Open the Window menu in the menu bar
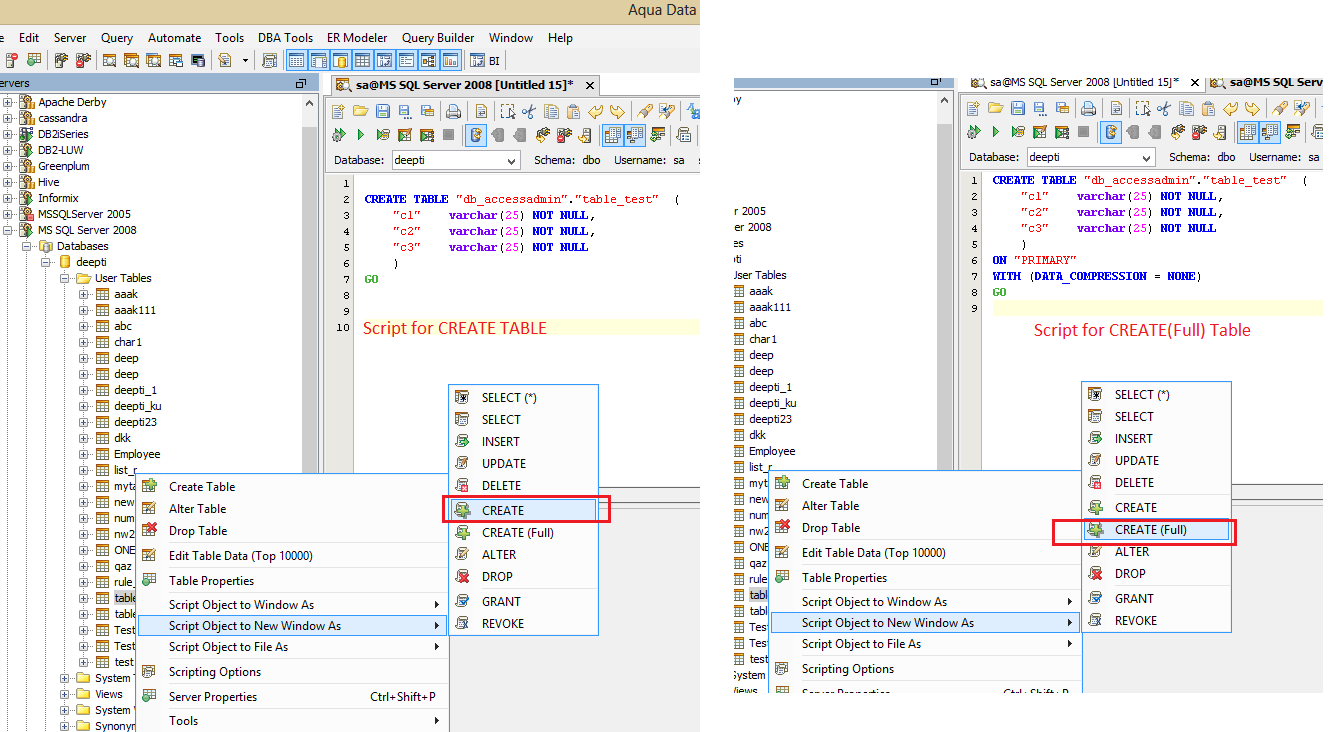The image size is (1331, 732). click(511, 38)
